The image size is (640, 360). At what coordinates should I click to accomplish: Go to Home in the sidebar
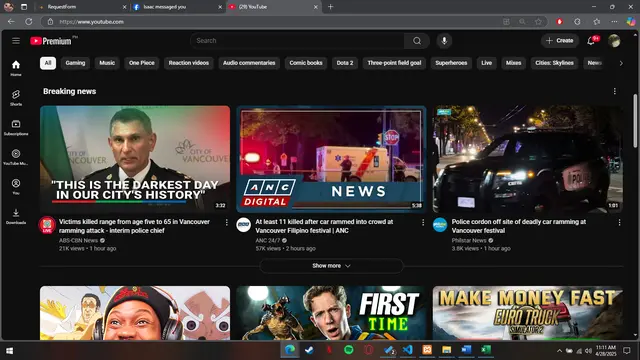coord(16,68)
